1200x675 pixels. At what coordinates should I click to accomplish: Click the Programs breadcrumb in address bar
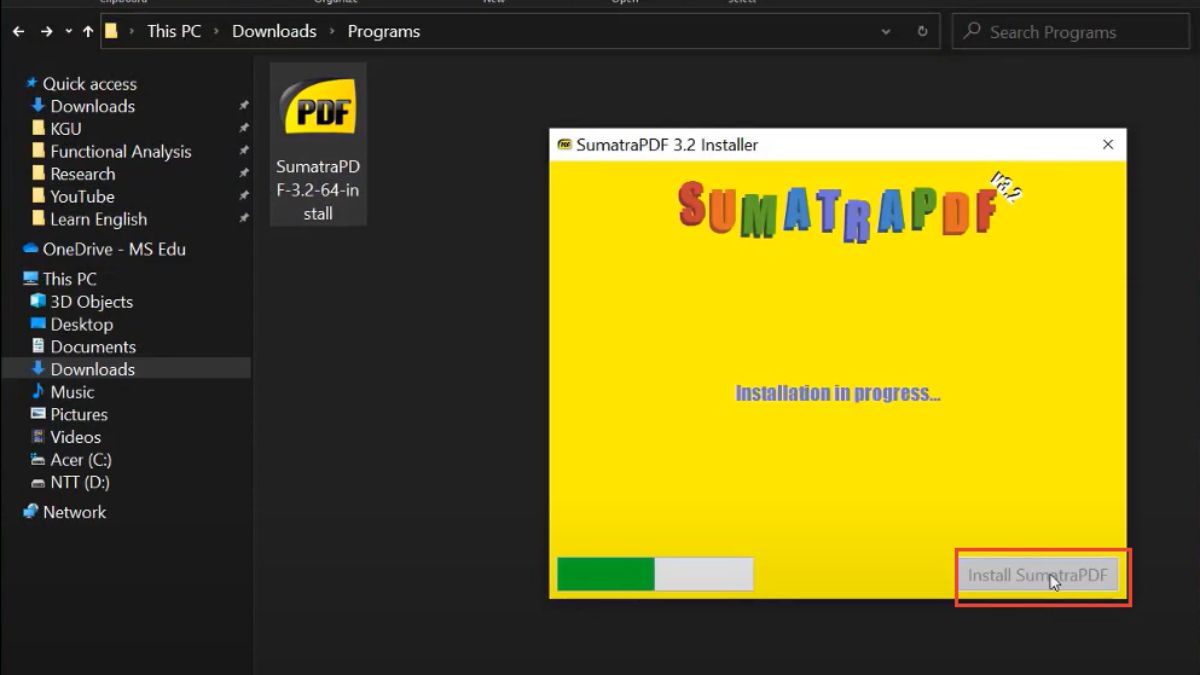[x=384, y=31]
